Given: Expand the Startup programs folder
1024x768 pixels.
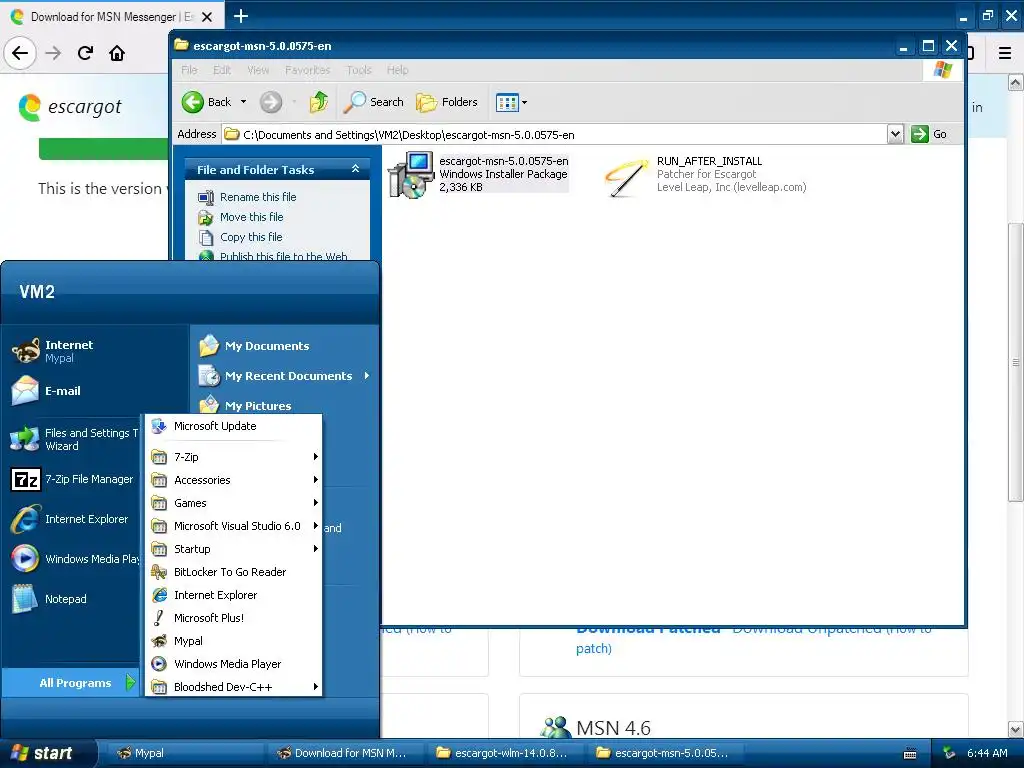Looking at the screenshot, I should click(x=233, y=549).
